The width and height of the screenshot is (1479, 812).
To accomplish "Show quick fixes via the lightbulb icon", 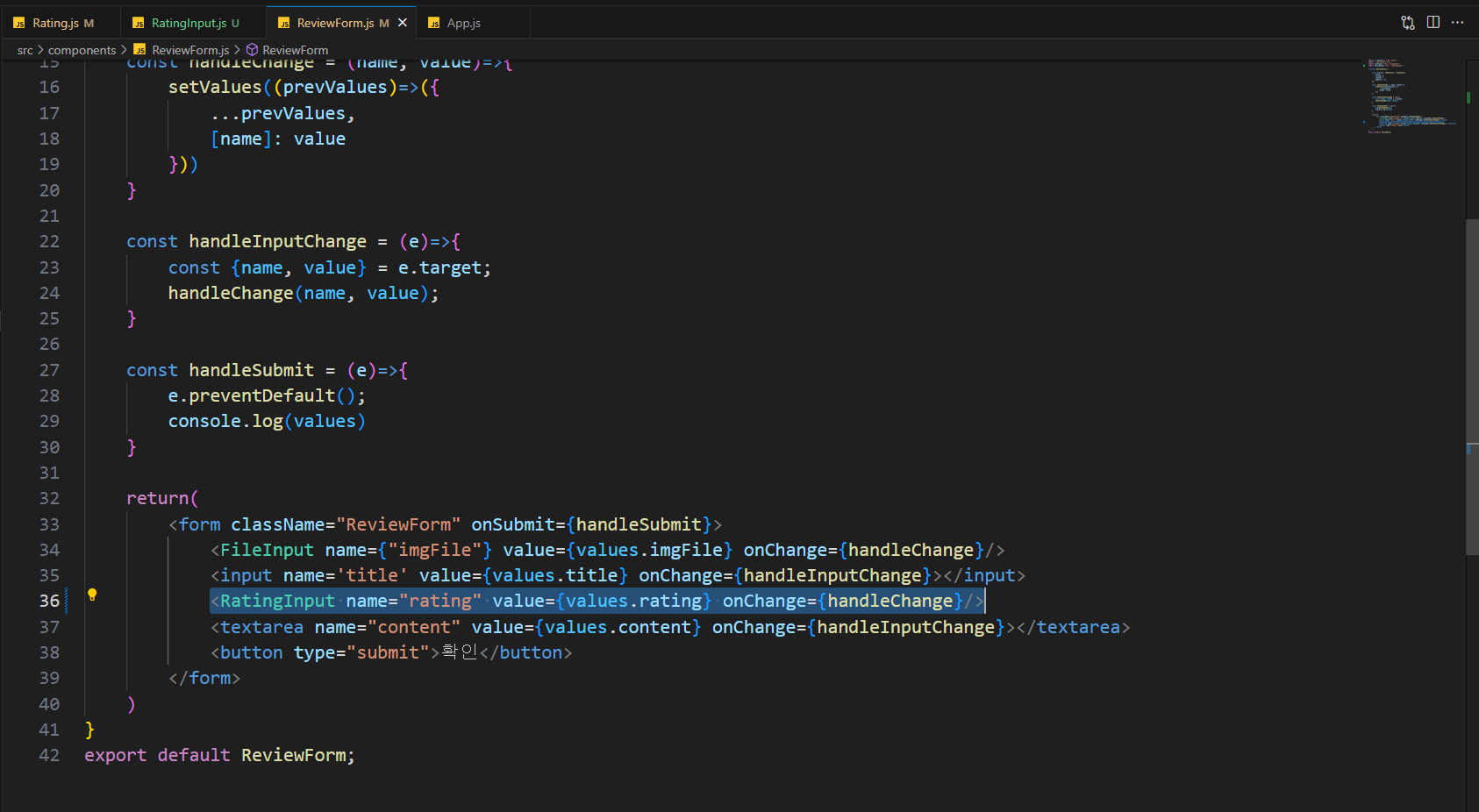I will pos(92,595).
